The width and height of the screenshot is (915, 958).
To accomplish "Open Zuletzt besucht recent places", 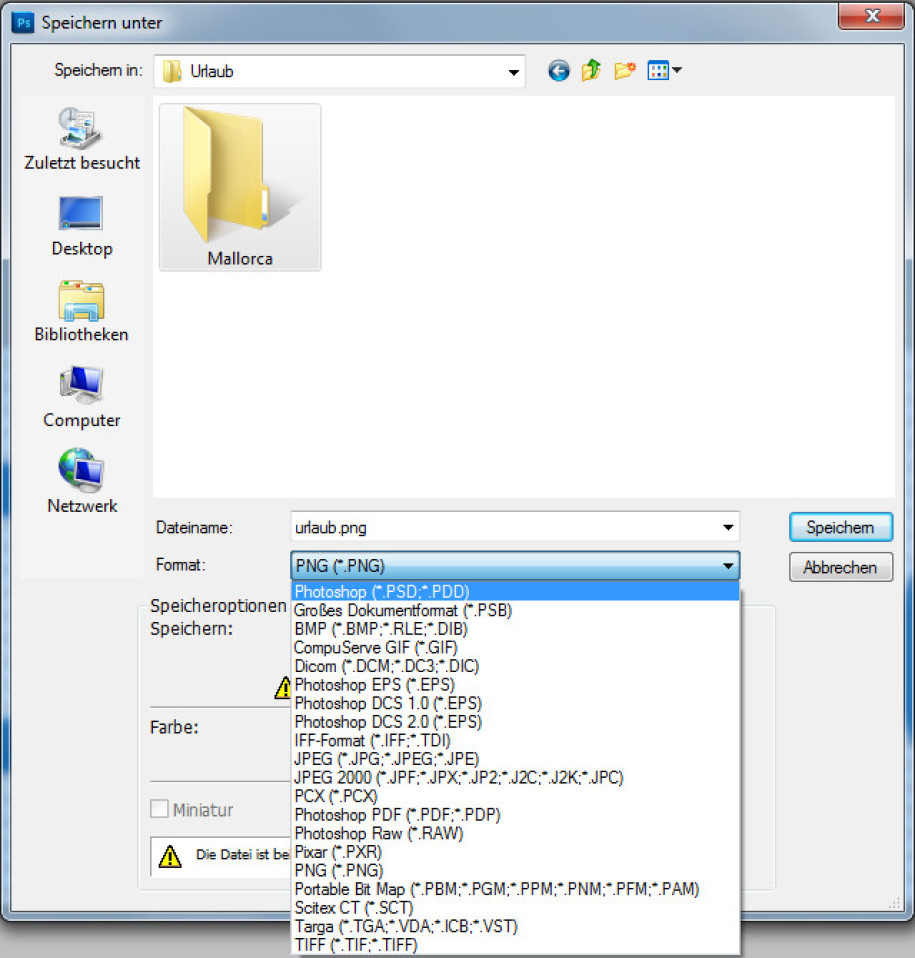I will pyautogui.click(x=82, y=139).
